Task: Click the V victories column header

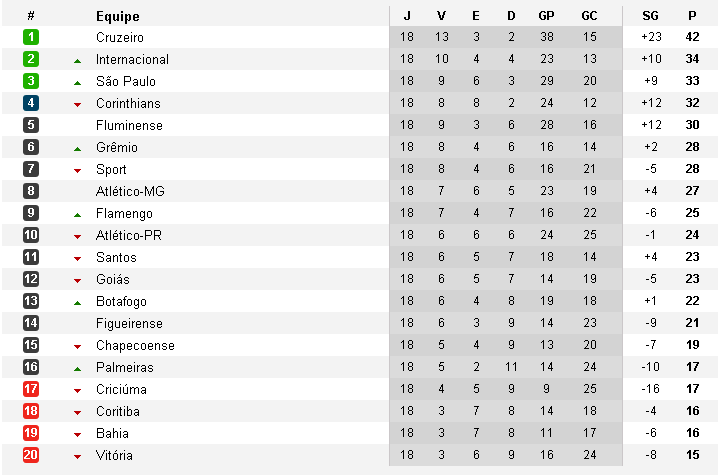Action: click(x=442, y=16)
